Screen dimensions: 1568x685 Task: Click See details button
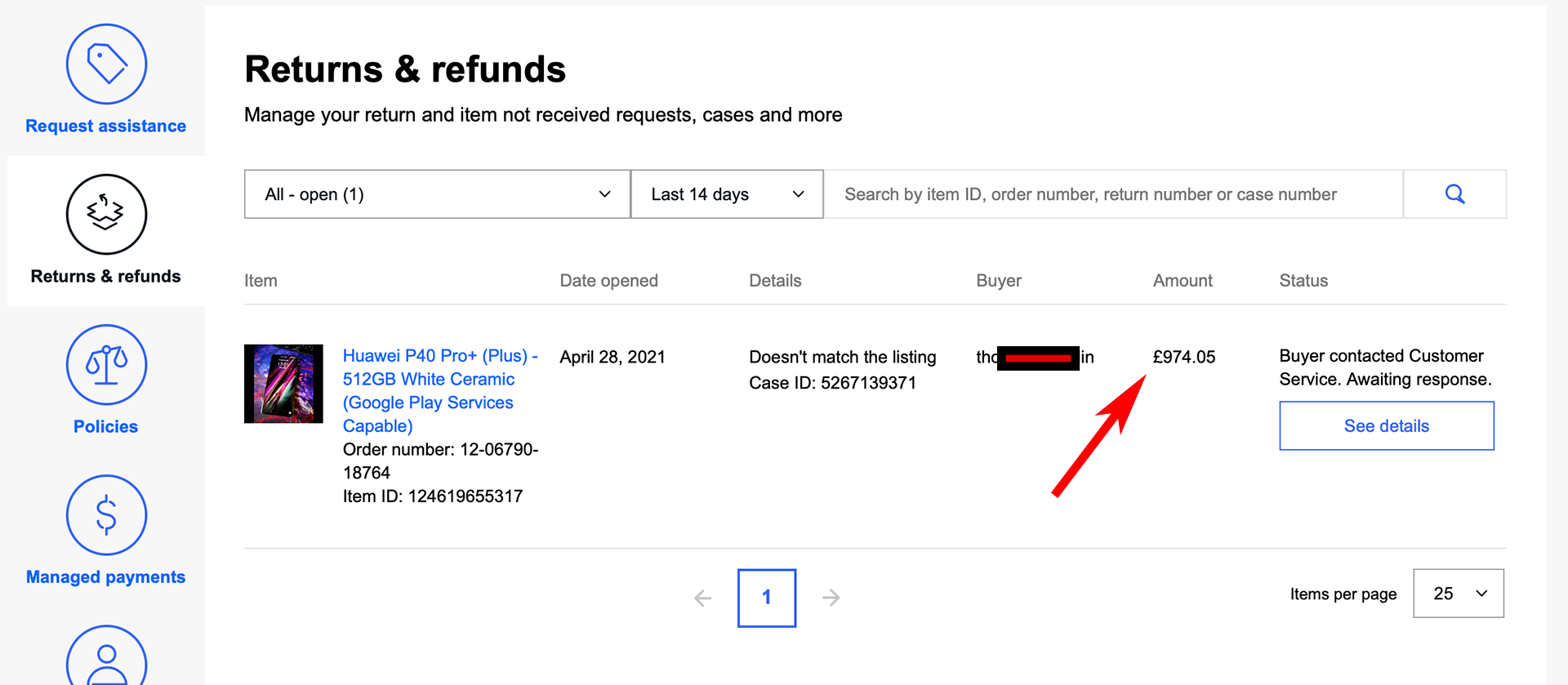1387,425
